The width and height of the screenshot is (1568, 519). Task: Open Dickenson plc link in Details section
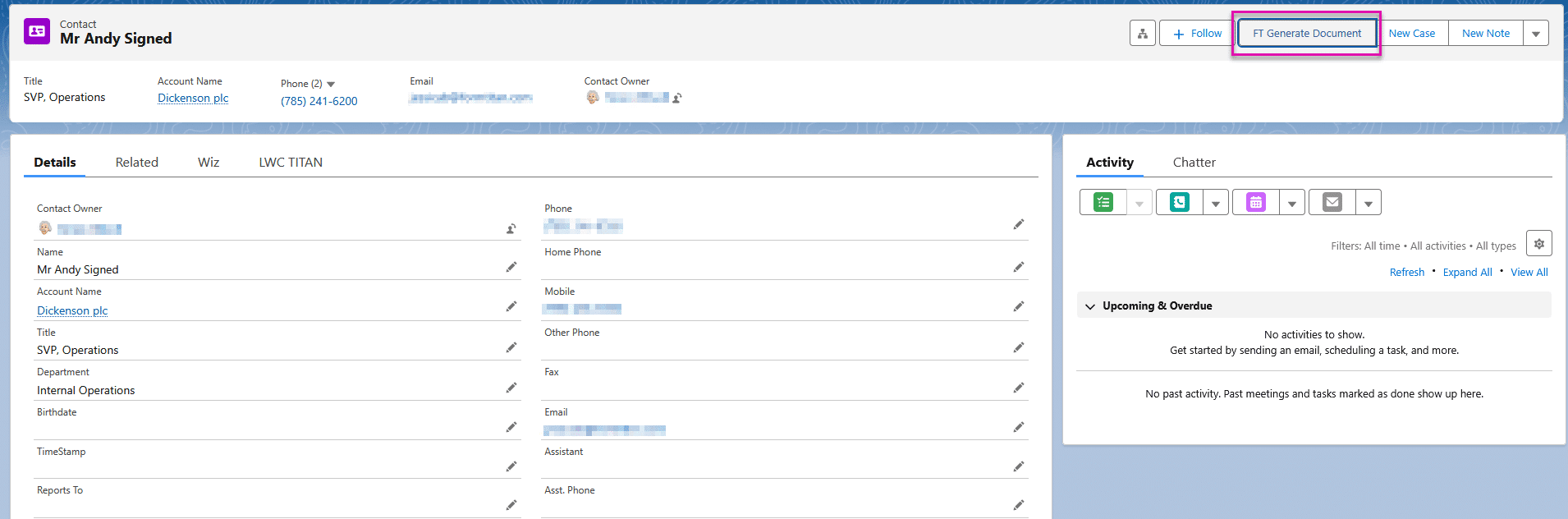tap(72, 310)
